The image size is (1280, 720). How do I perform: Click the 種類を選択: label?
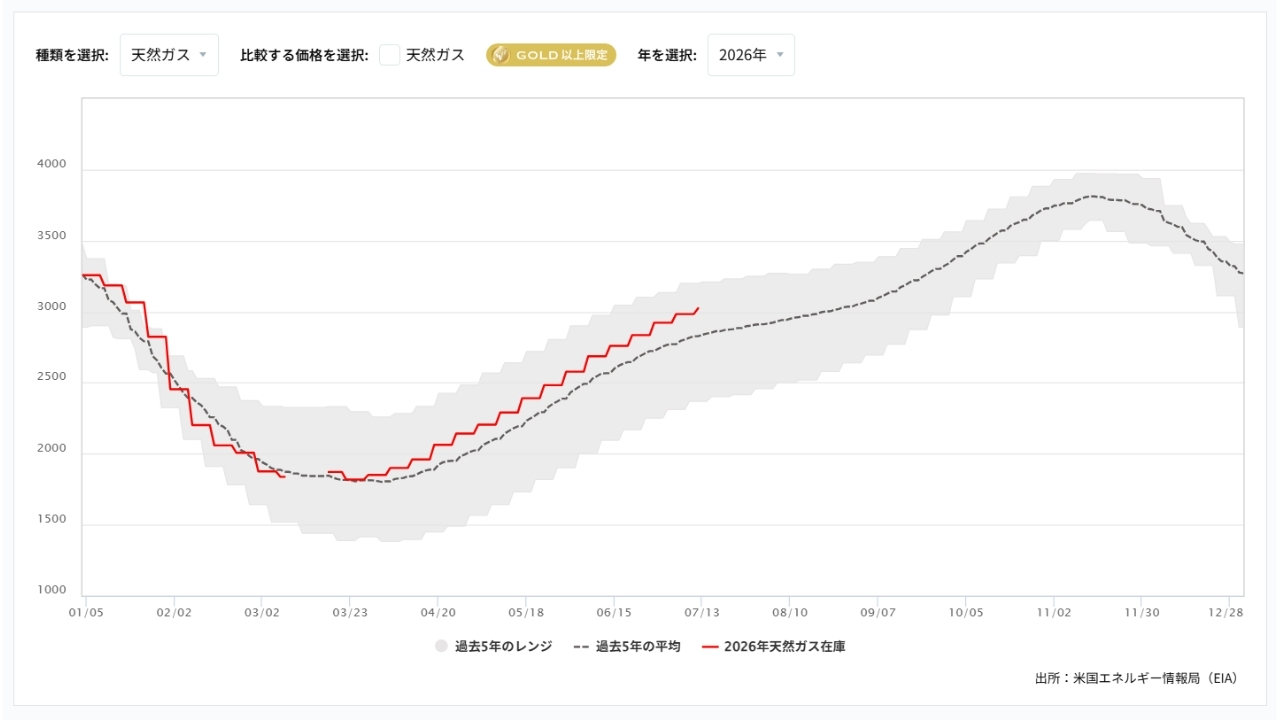point(72,55)
